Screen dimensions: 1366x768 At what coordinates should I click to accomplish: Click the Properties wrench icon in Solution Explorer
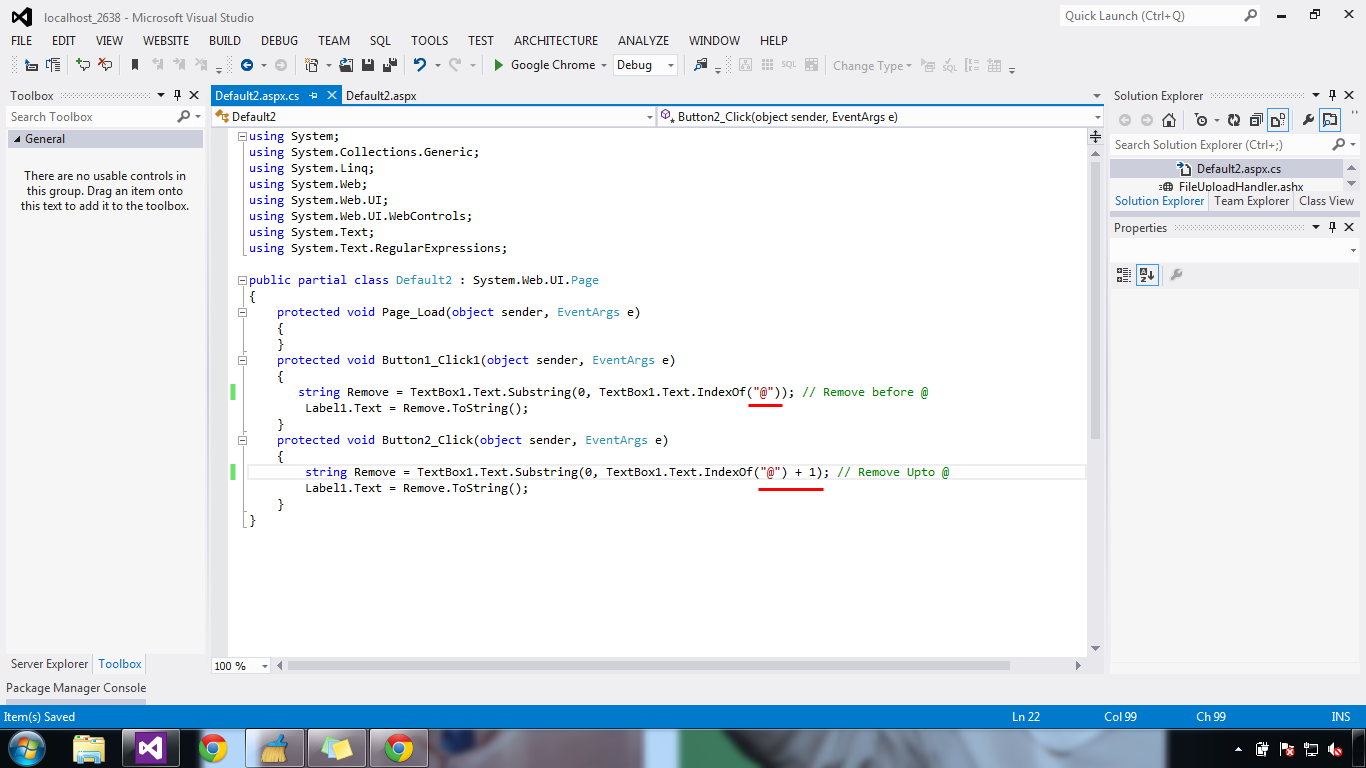(1309, 119)
